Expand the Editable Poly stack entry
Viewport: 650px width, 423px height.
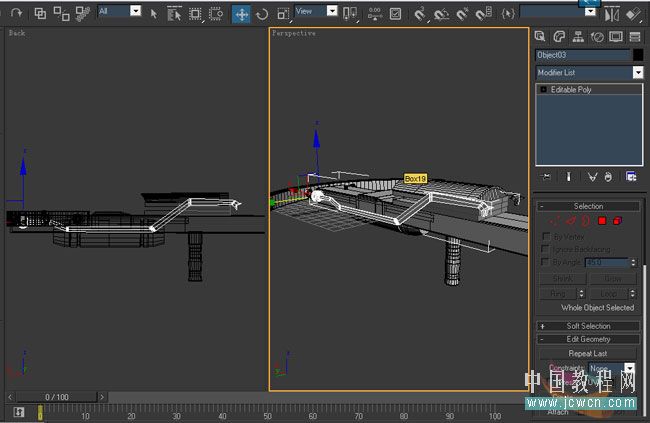pyautogui.click(x=543, y=90)
